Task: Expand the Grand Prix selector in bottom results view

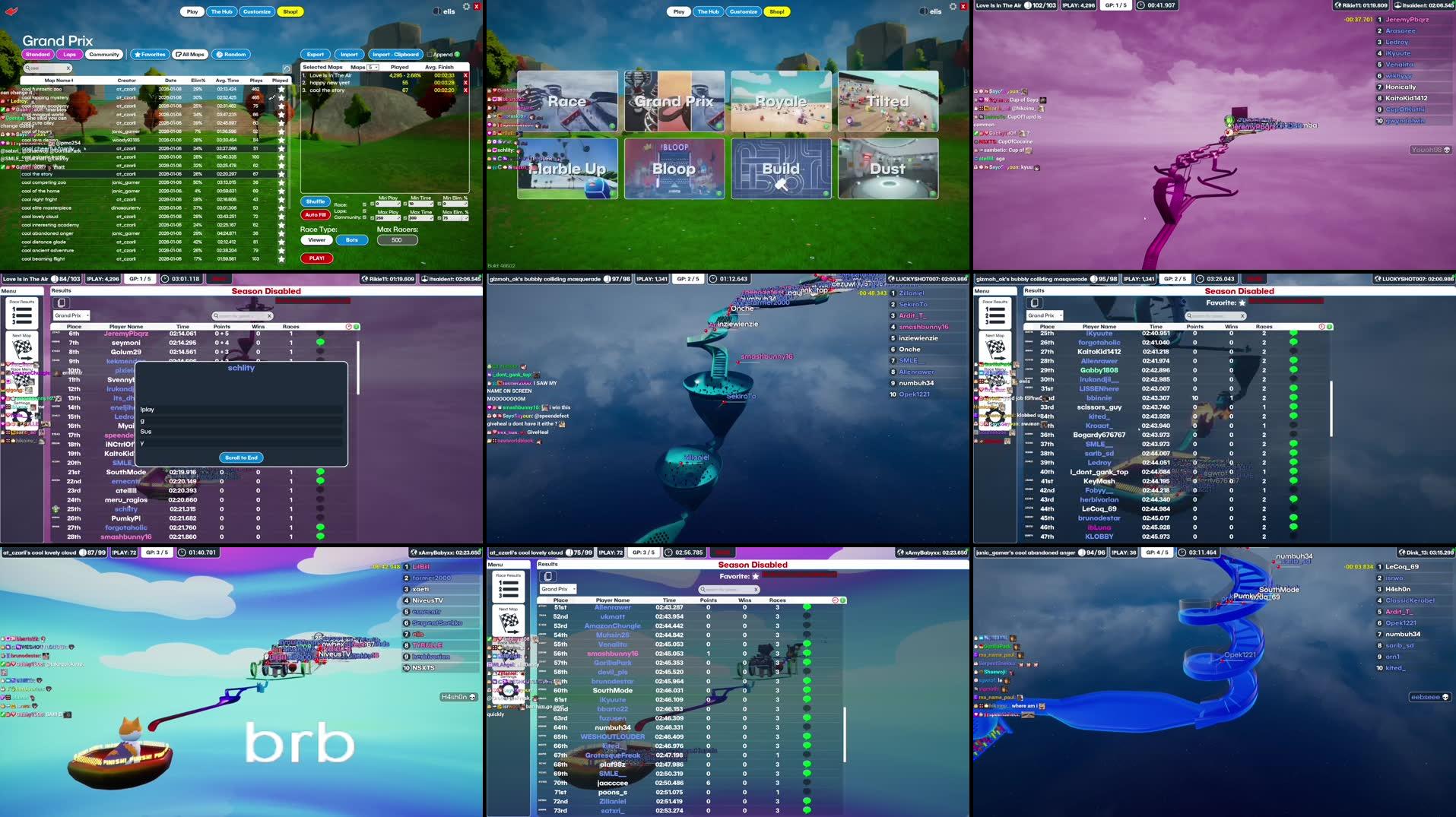Action: (x=557, y=588)
